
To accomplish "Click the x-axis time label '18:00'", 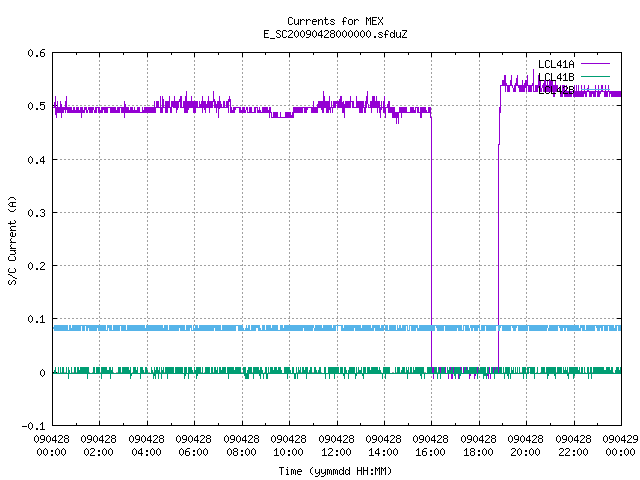I will 478,452.
